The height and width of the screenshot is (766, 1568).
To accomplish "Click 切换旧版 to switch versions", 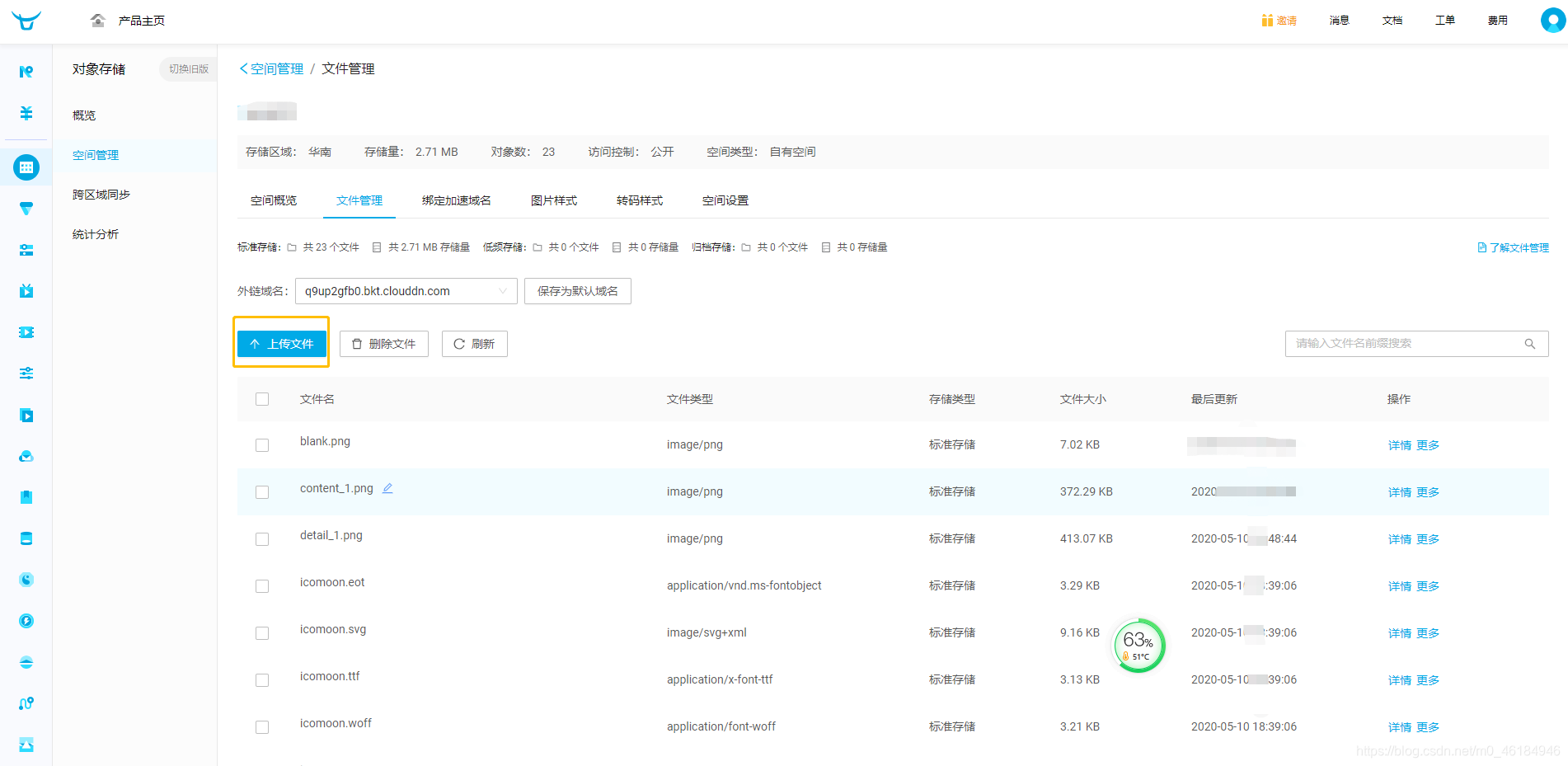I will point(189,69).
